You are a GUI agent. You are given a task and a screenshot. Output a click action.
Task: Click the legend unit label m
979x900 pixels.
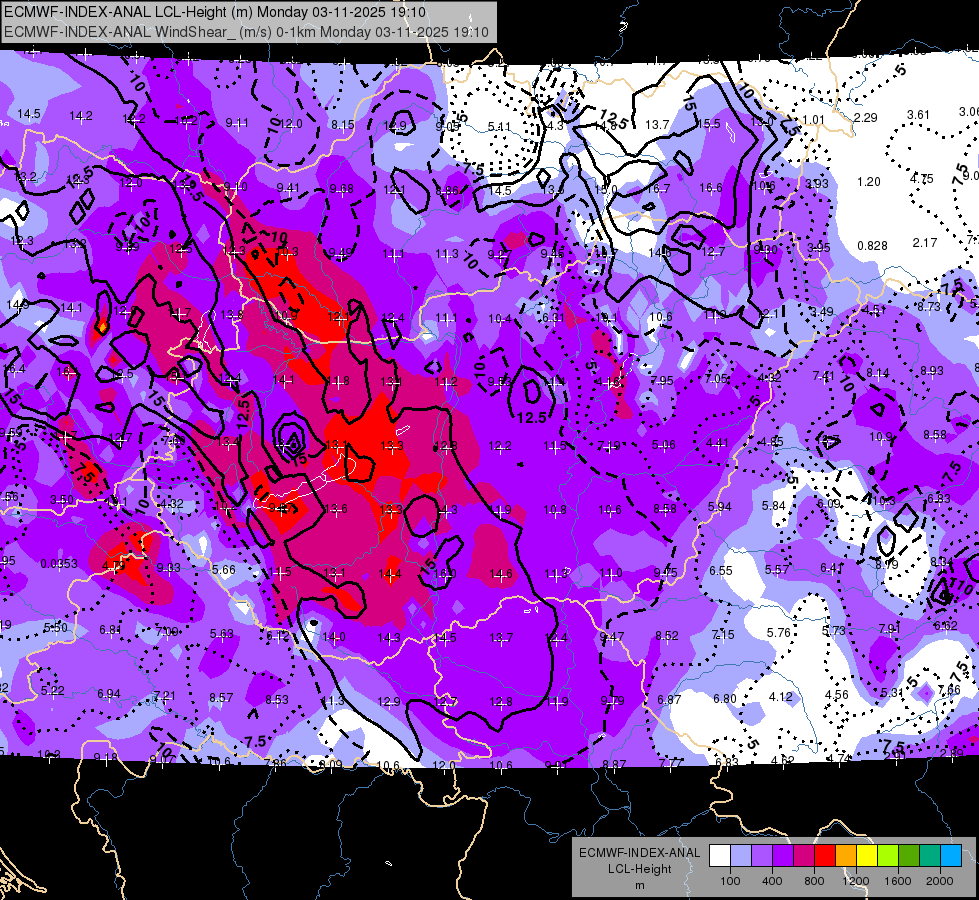640,885
